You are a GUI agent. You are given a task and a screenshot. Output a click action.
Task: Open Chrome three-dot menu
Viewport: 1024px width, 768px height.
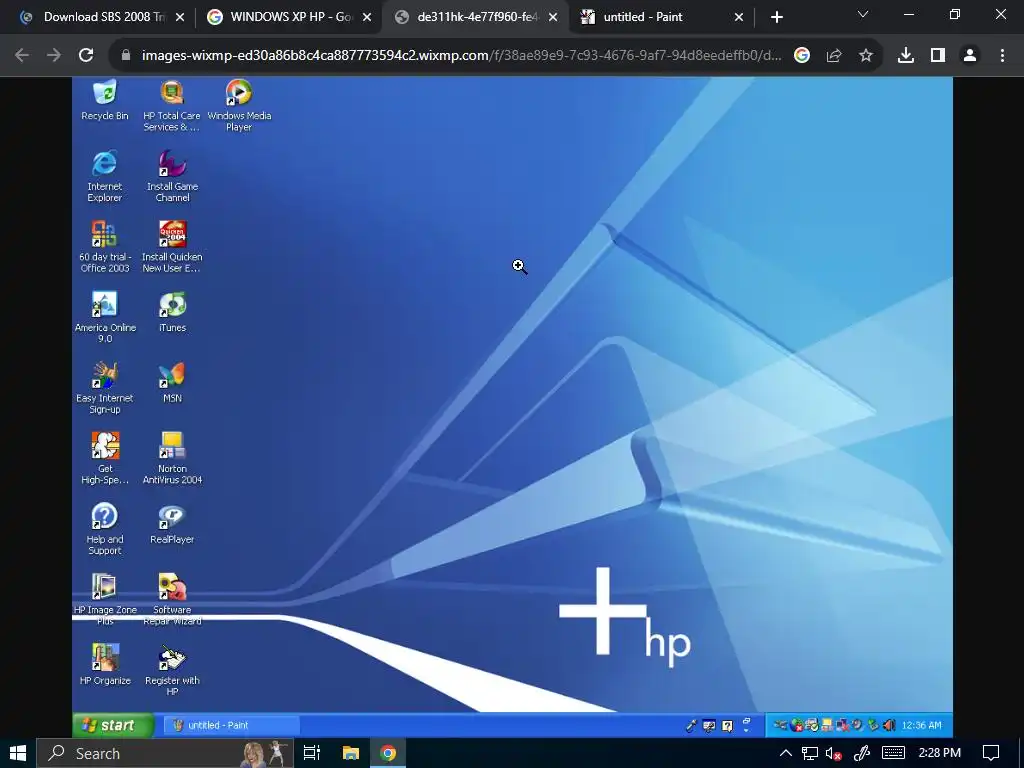click(x=1002, y=56)
